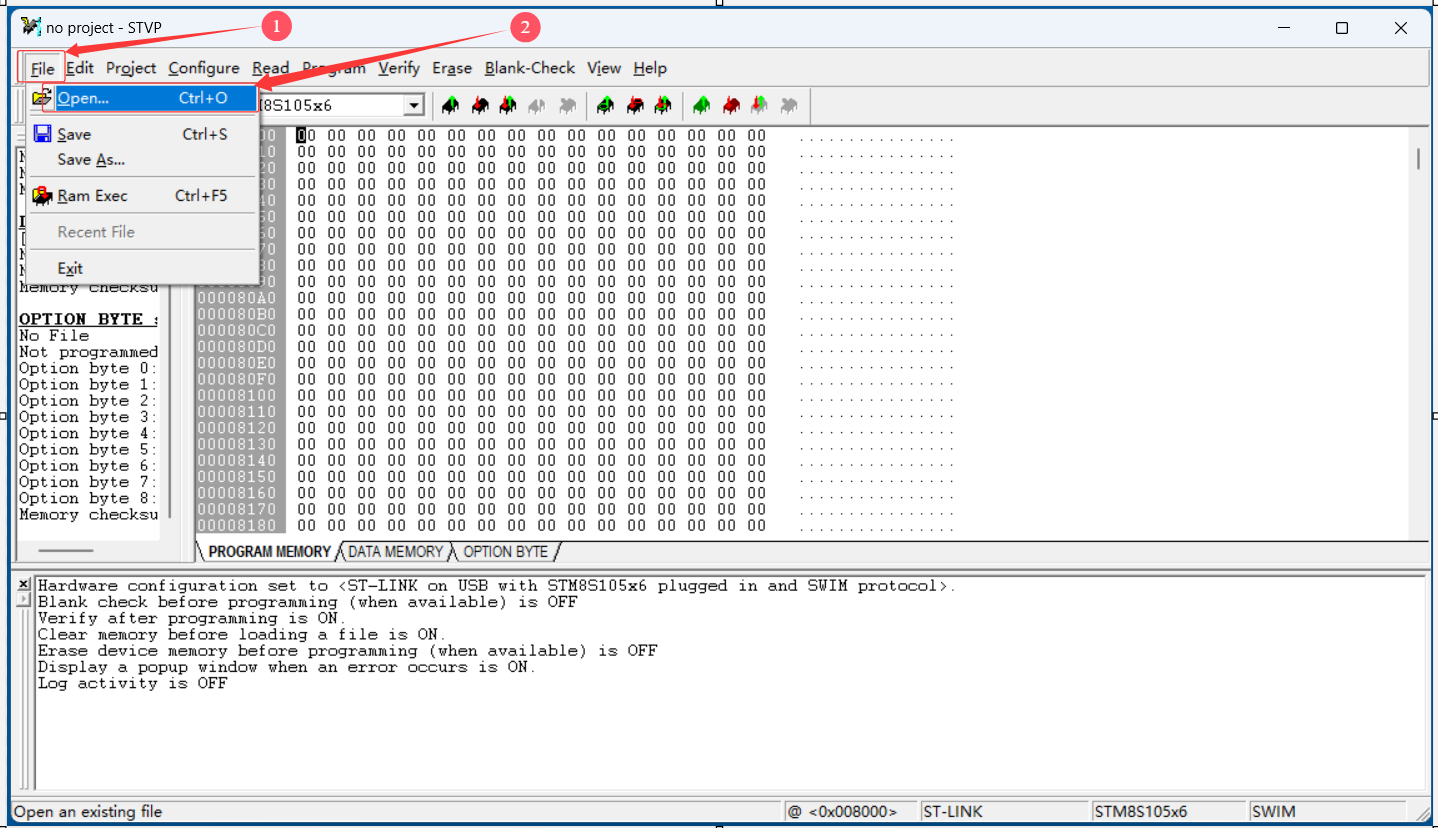Image resolution: width=1438 pixels, height=828 pixels.
Task: Click the "Hardware configuration set to" log line
Action: pos(496,586)
